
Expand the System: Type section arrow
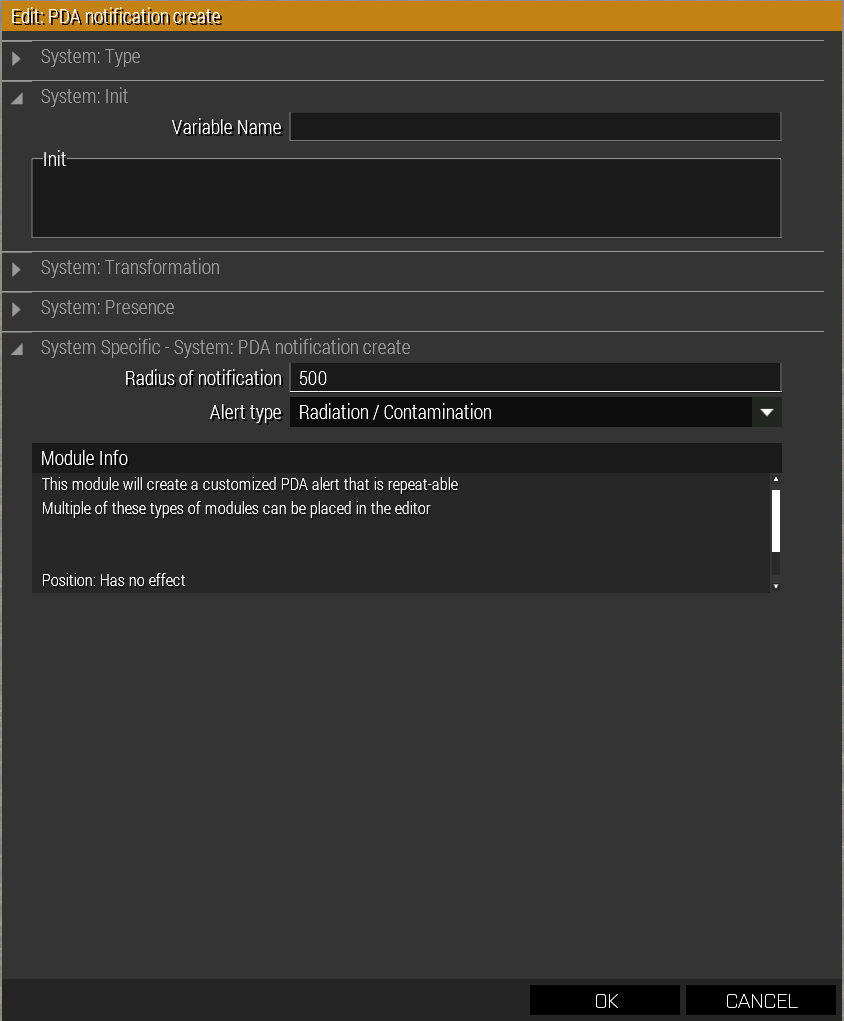16,59
